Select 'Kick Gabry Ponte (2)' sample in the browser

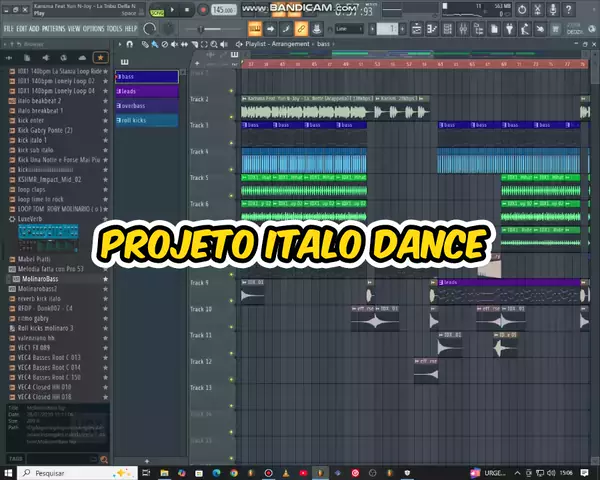click(x=45, y=130)
